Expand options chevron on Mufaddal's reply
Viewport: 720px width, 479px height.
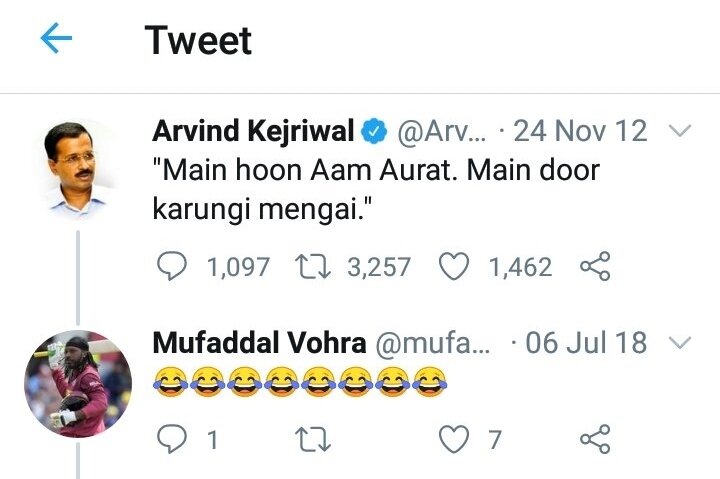point(679,343)
